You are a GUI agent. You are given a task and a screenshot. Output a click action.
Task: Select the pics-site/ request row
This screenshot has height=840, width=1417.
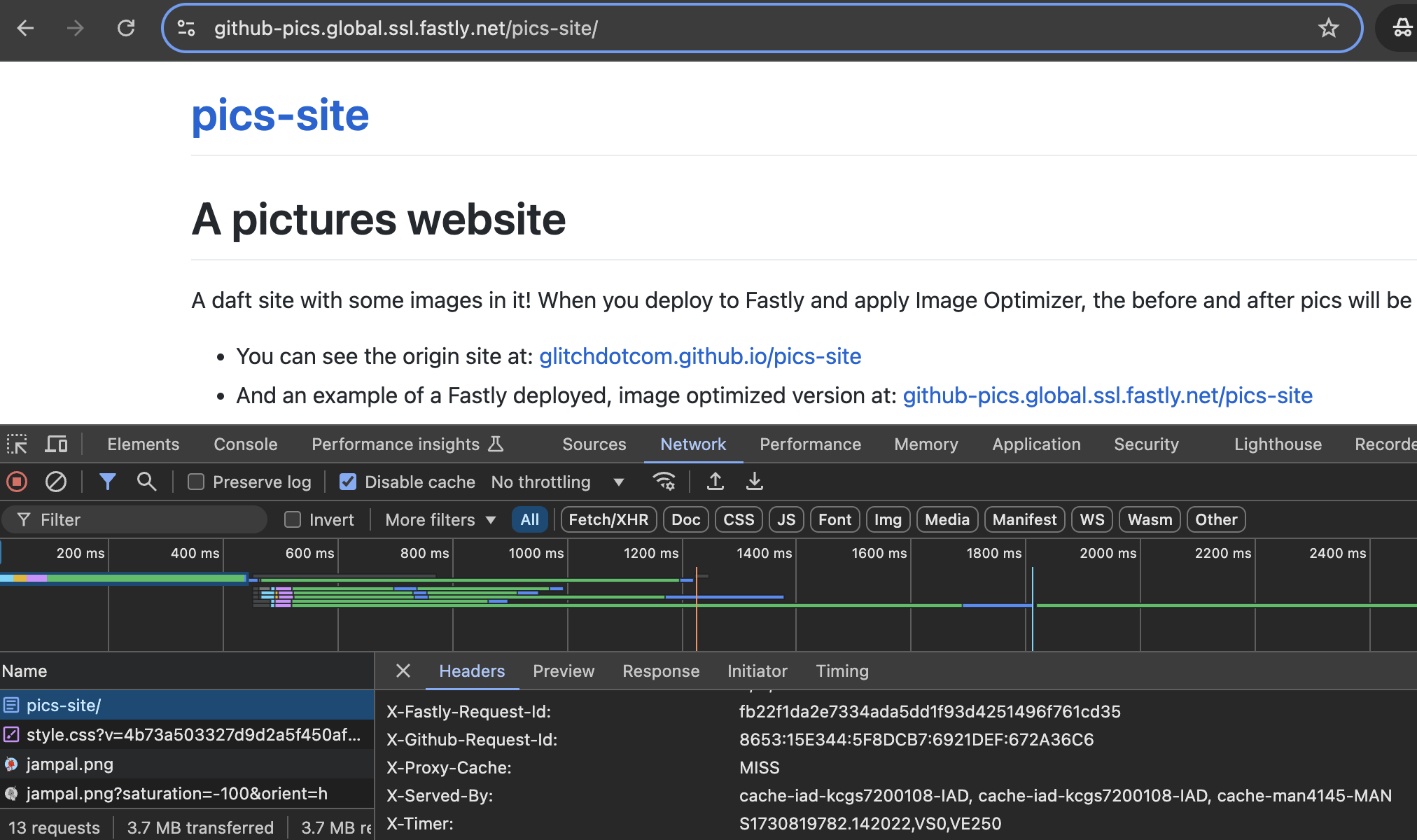tap(187, 705)
